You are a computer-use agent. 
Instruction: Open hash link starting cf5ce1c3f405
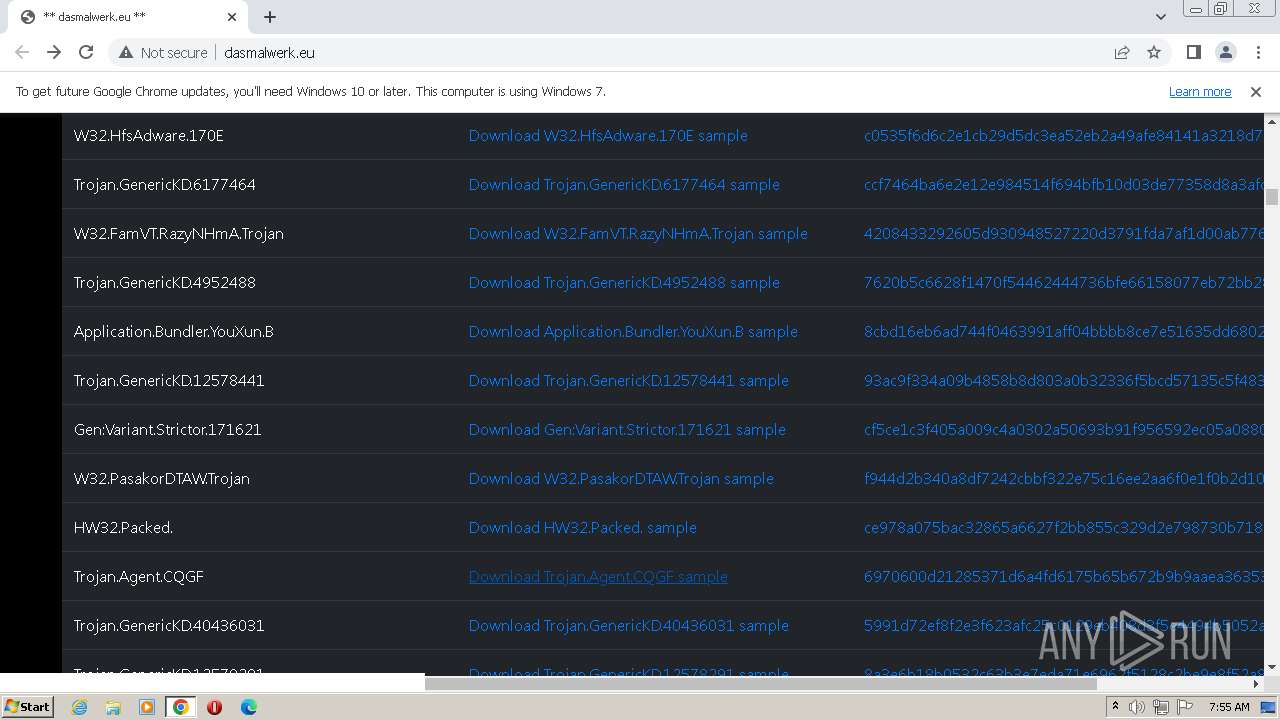(1063, 429)
